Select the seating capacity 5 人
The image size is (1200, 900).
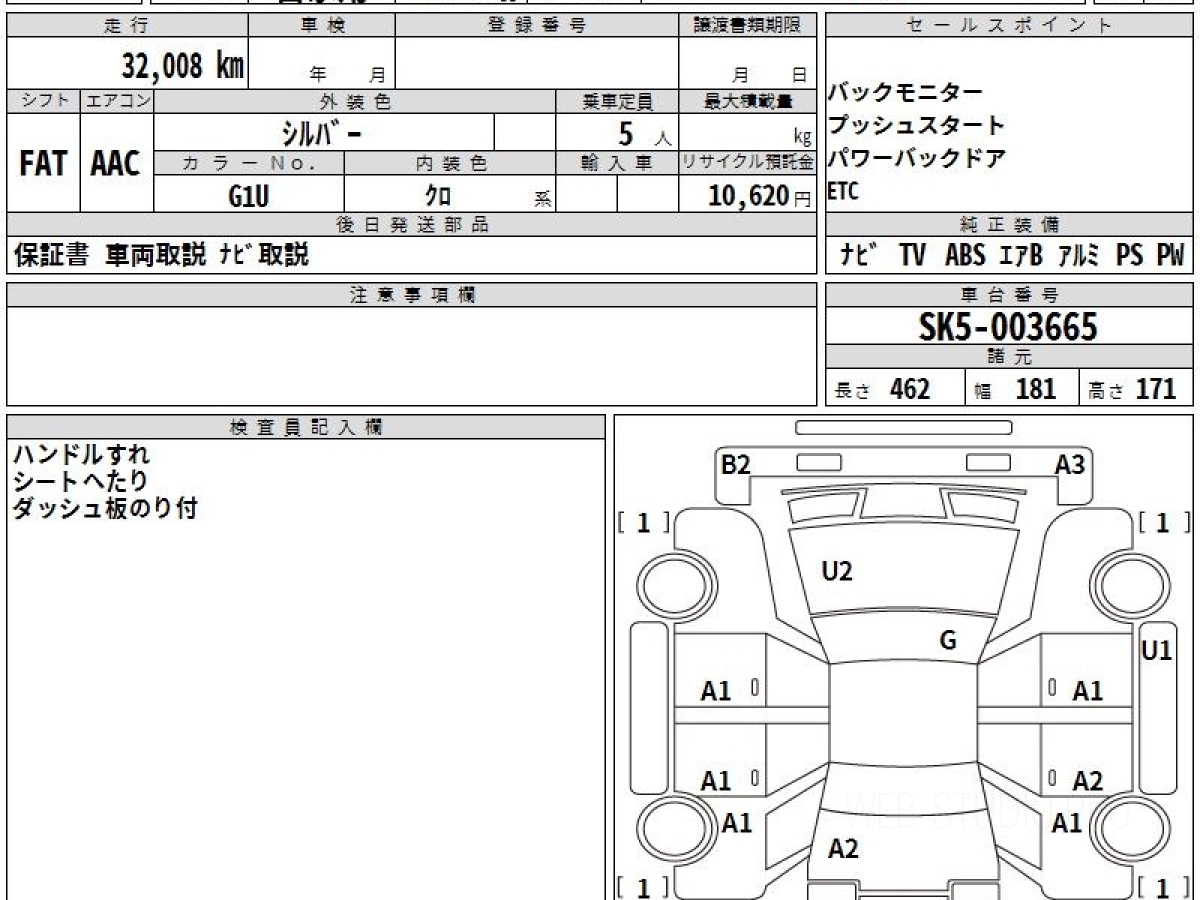pyautogui.click(x=645, y=133)
